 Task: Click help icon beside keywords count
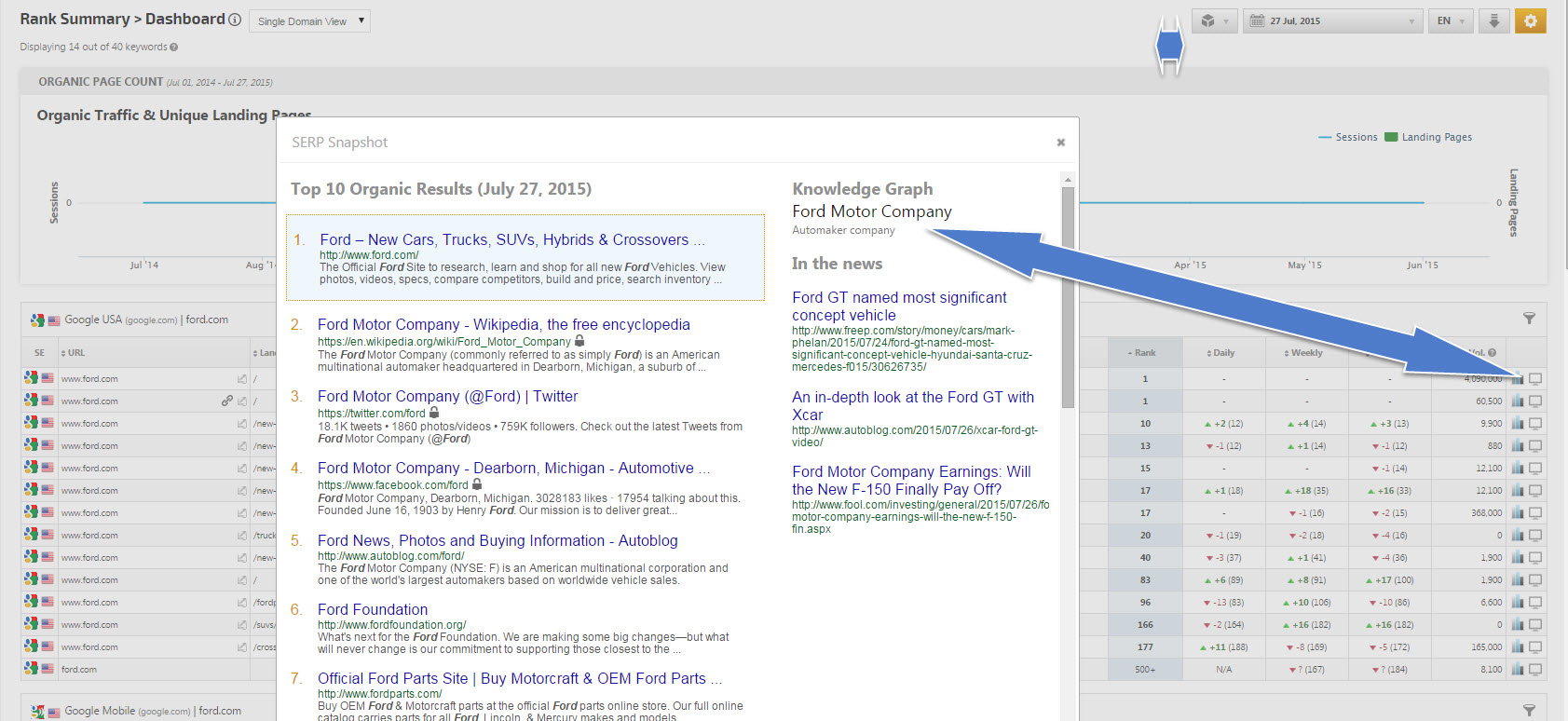click(x=174, y=48)
